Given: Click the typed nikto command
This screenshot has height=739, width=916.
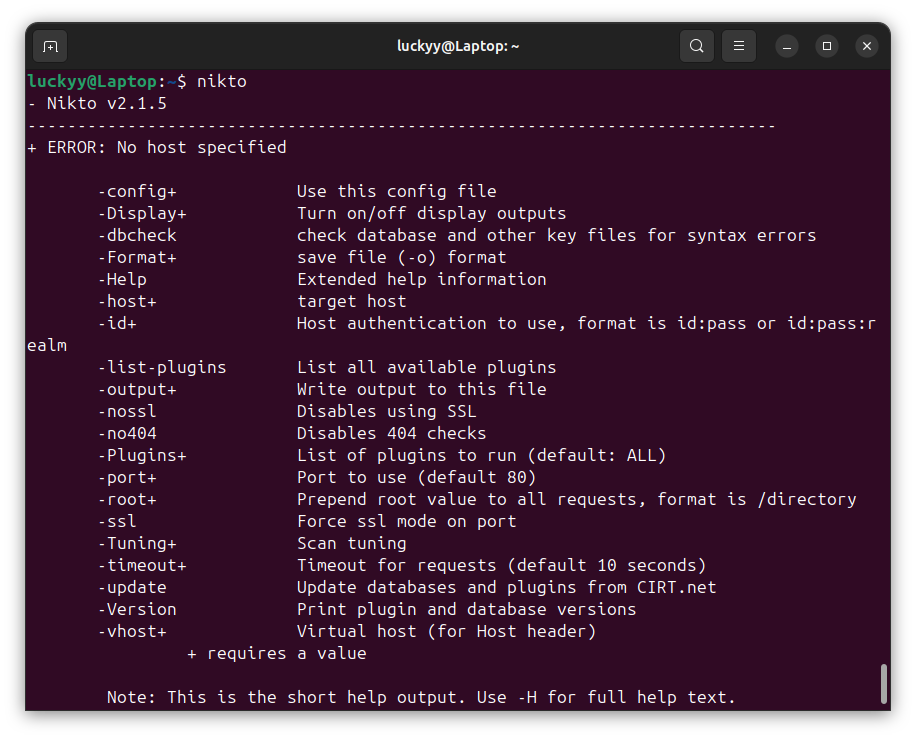Looking at the screenshot, I should [x=222, y=82].
